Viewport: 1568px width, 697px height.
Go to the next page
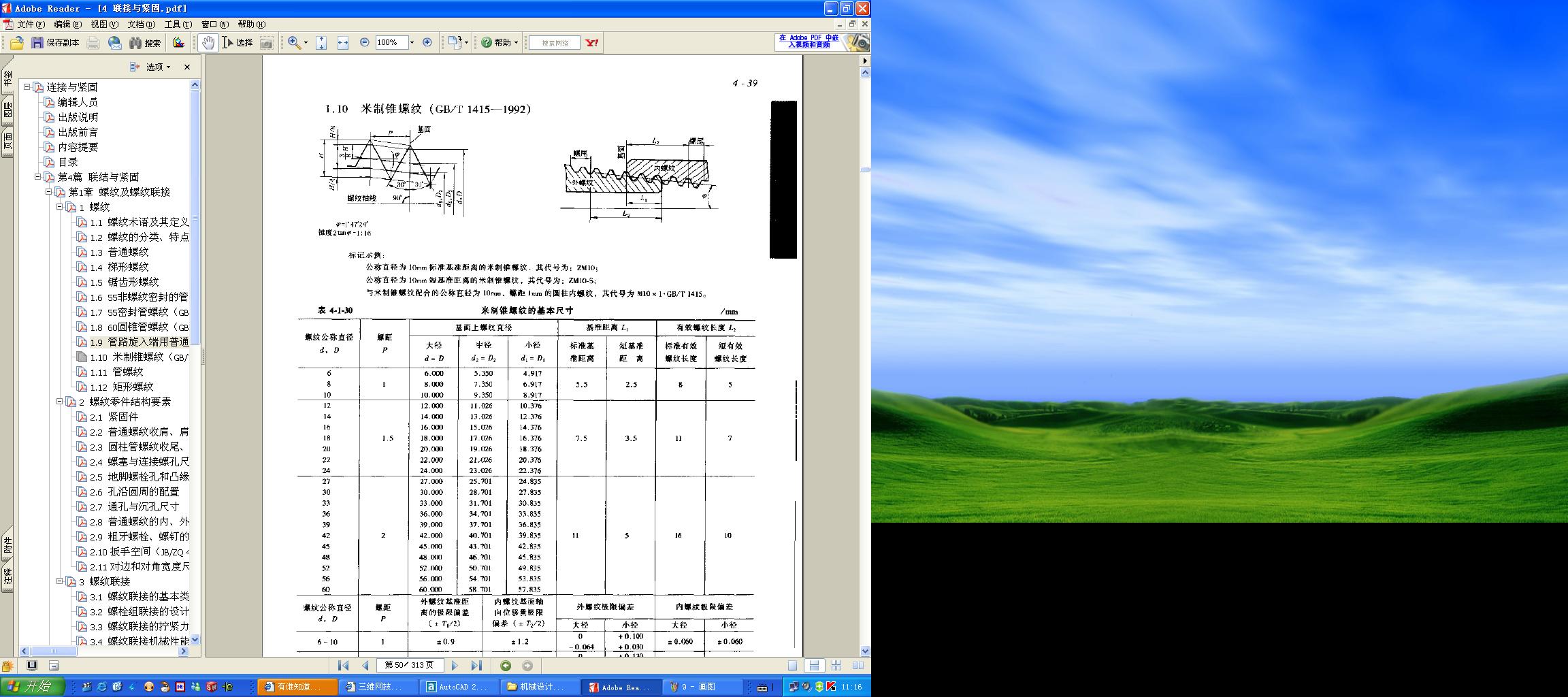pyautogui.click(x=455, y=666)
